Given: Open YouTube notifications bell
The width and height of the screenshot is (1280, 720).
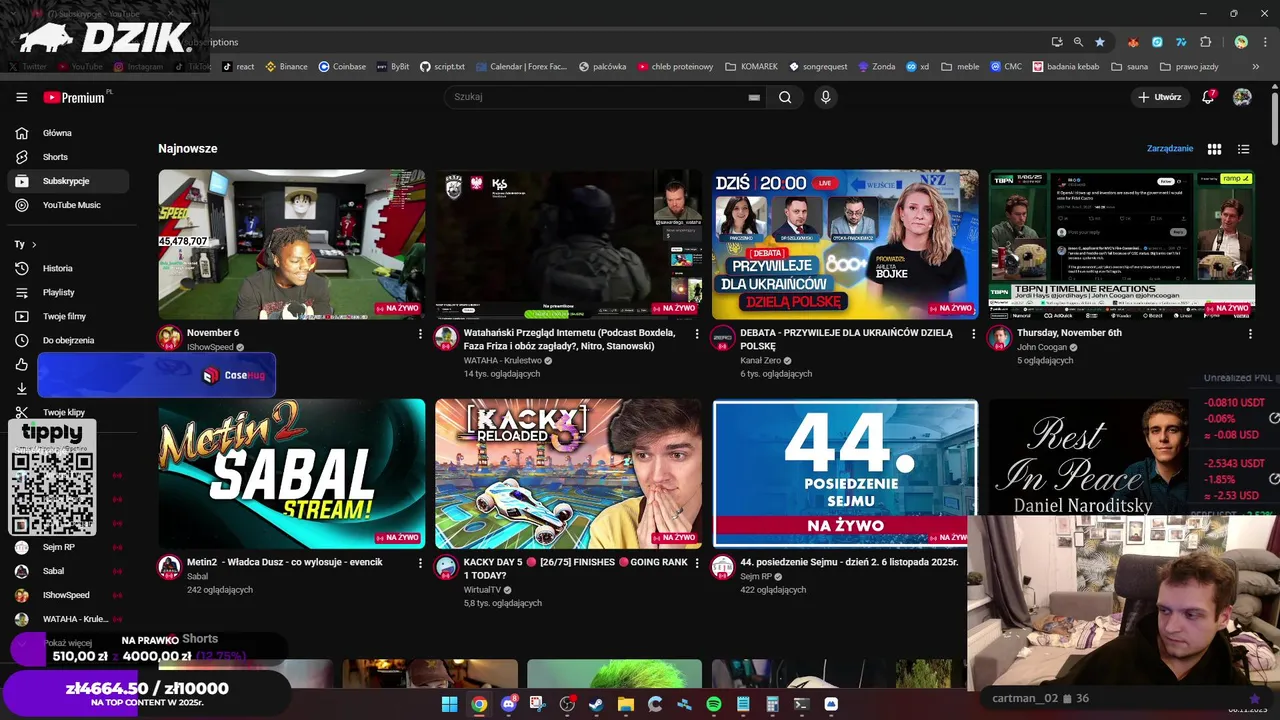Looking at the screenshot, I should (1208, 97).
